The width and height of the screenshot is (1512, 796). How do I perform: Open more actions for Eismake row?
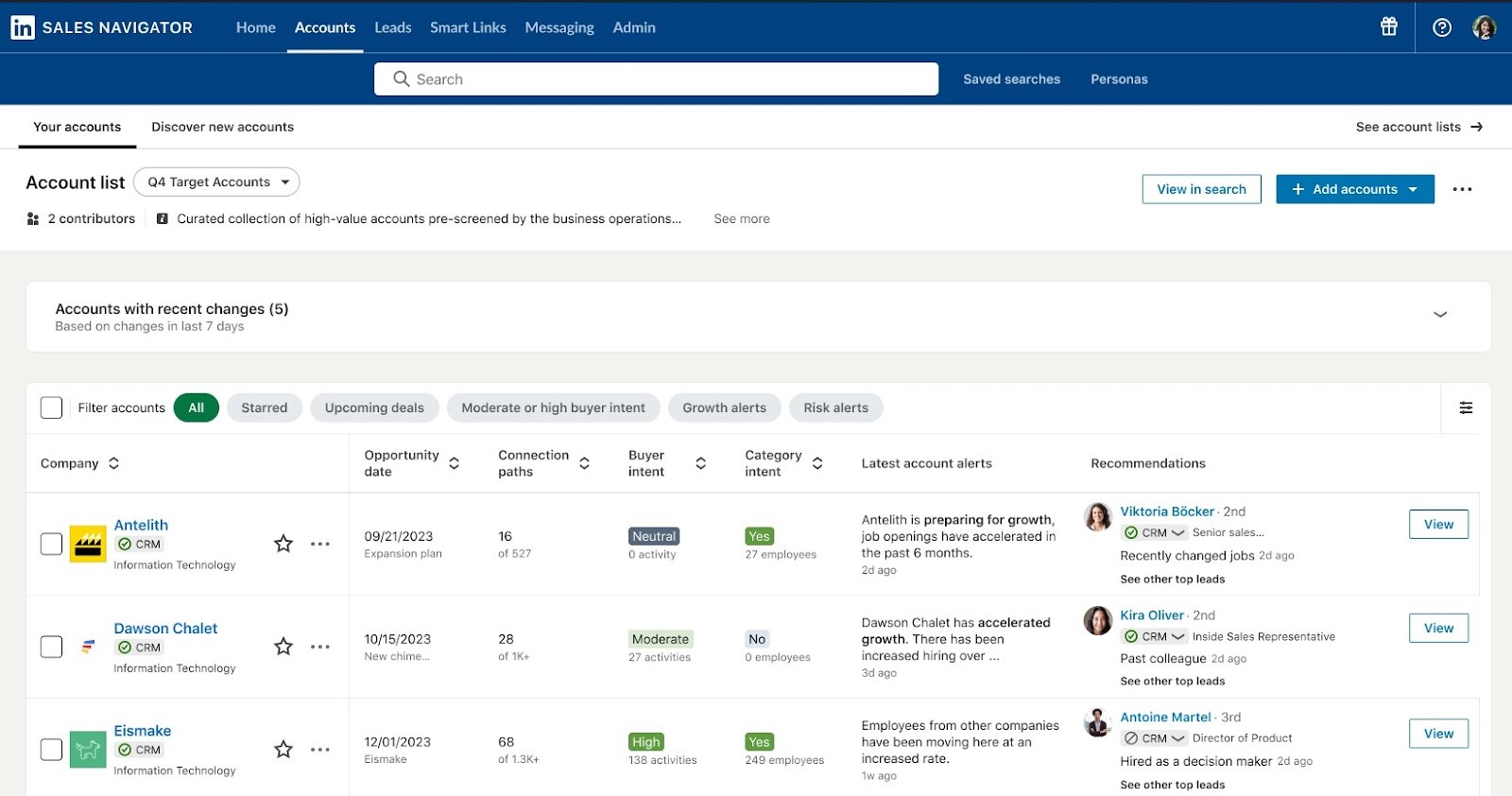[320, 750]
